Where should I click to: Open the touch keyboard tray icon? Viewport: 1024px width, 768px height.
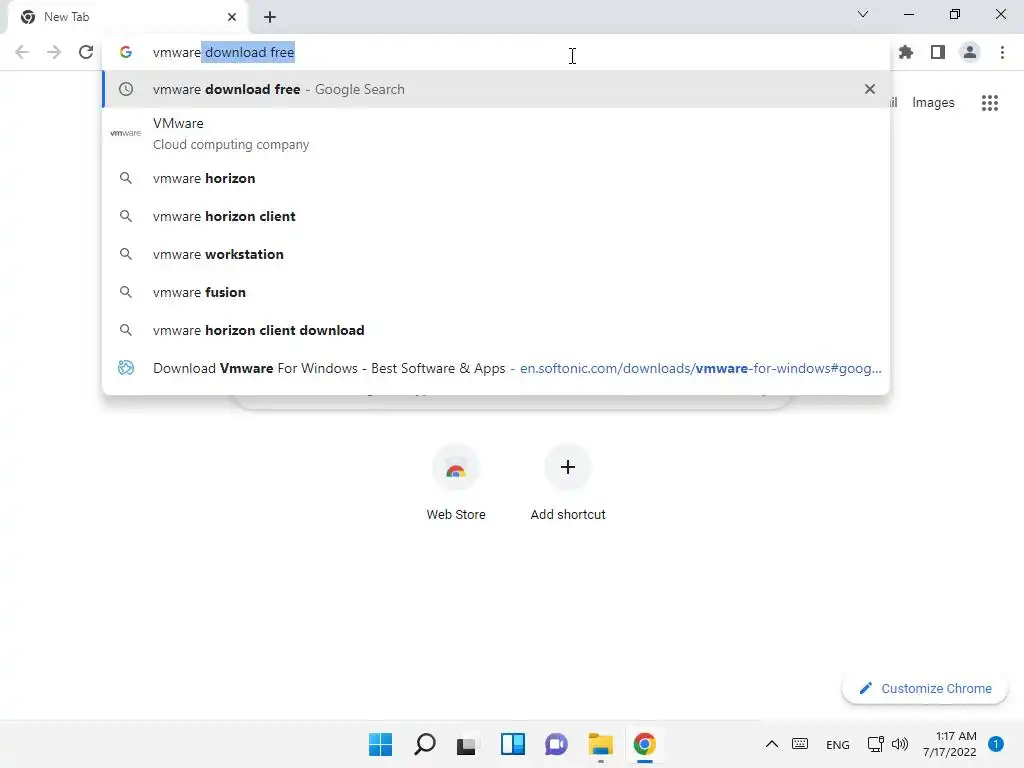click(800, 744)
